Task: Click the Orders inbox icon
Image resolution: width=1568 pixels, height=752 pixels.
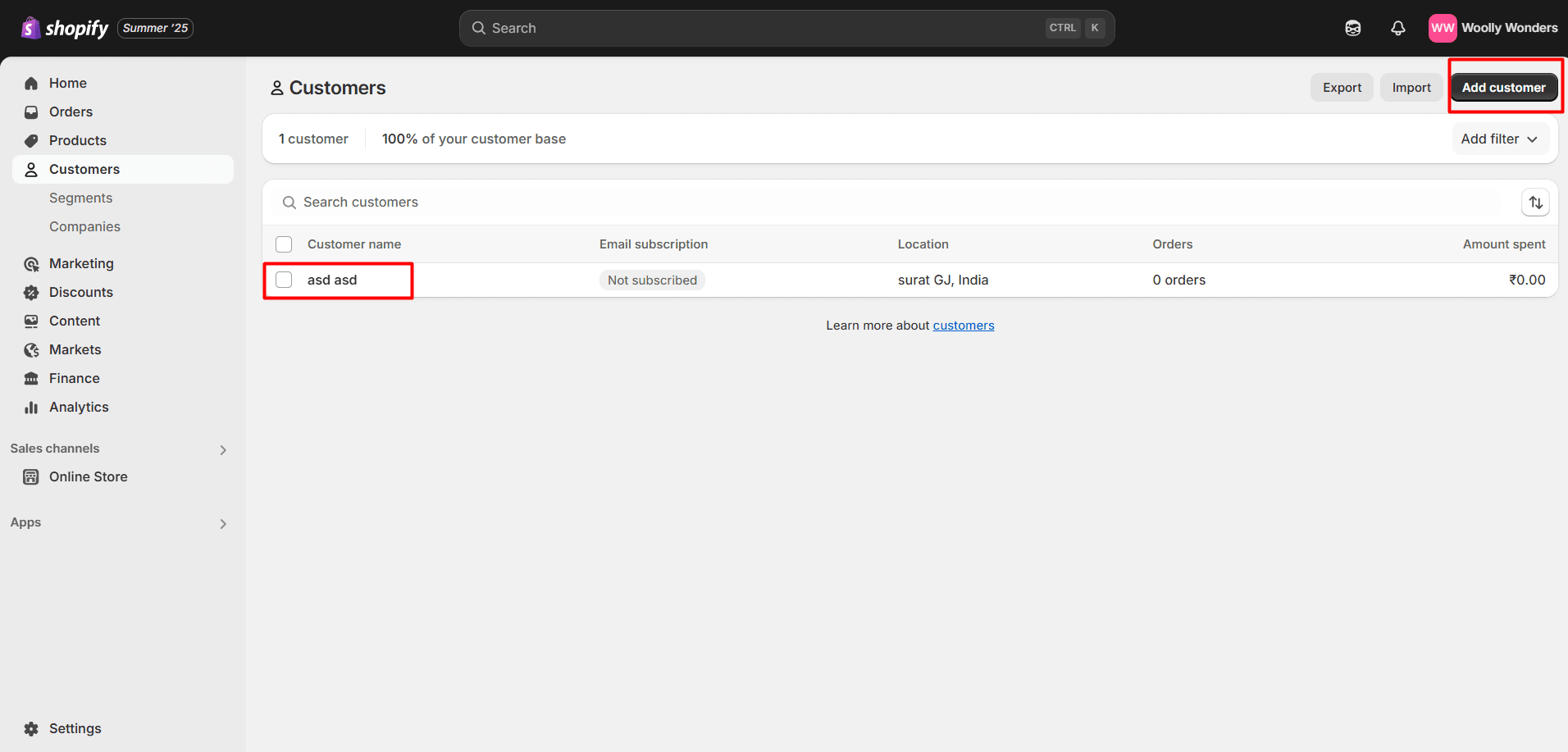Action: point(31,112)
